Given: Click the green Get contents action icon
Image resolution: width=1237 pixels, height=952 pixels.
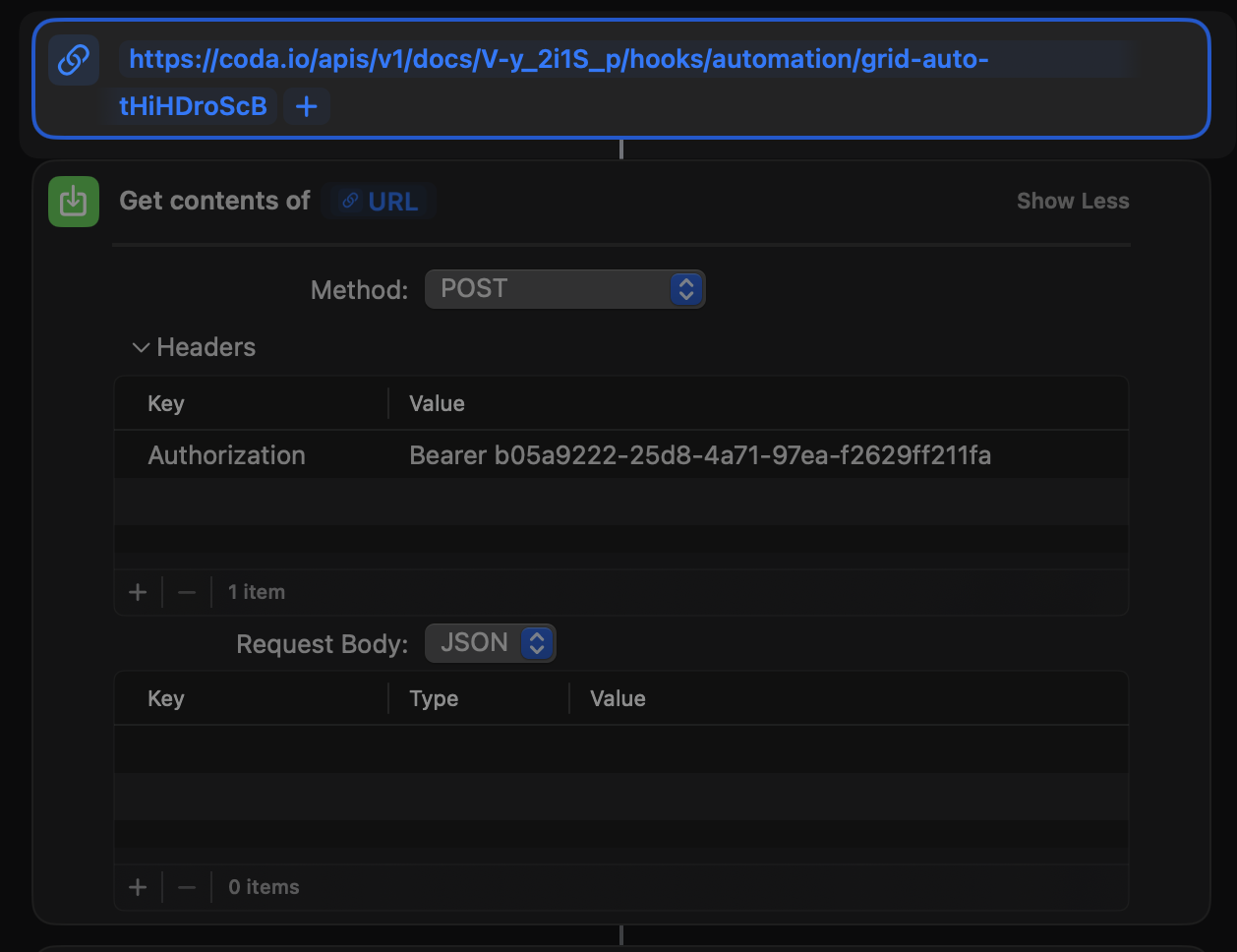Looking at the screenshot, I should click(74, 202).
